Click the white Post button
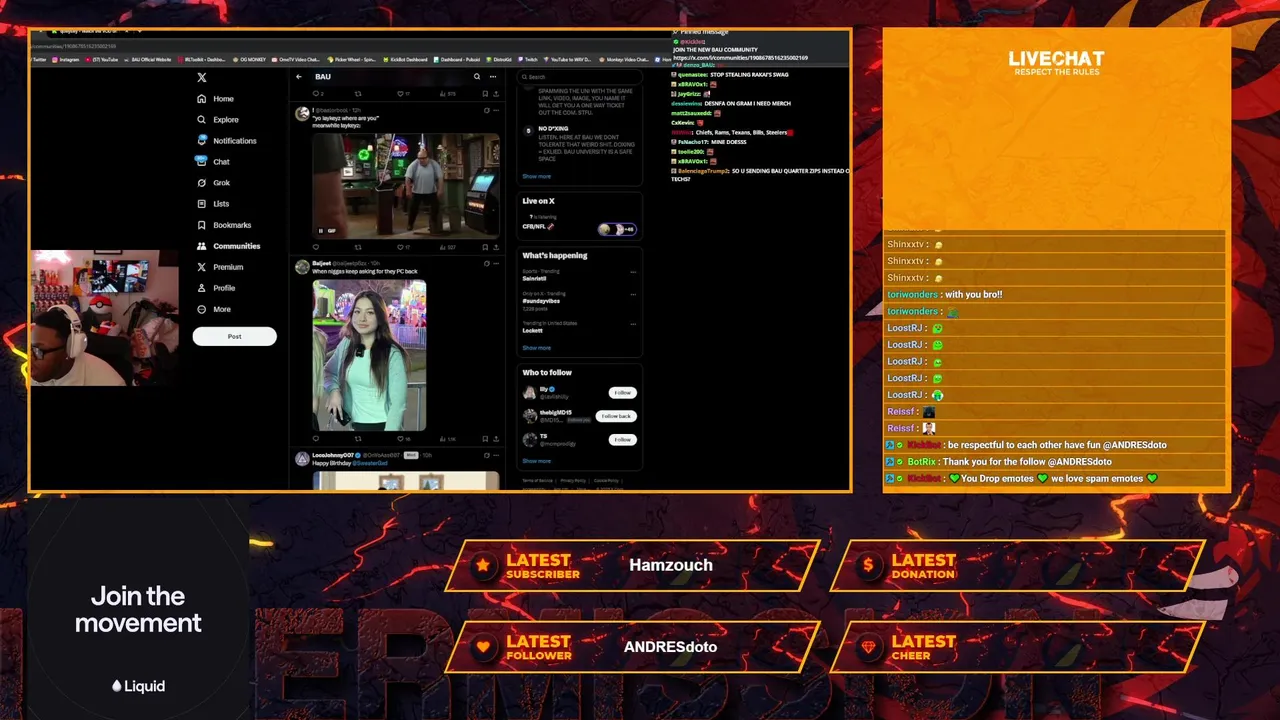 tap(234, 336)
